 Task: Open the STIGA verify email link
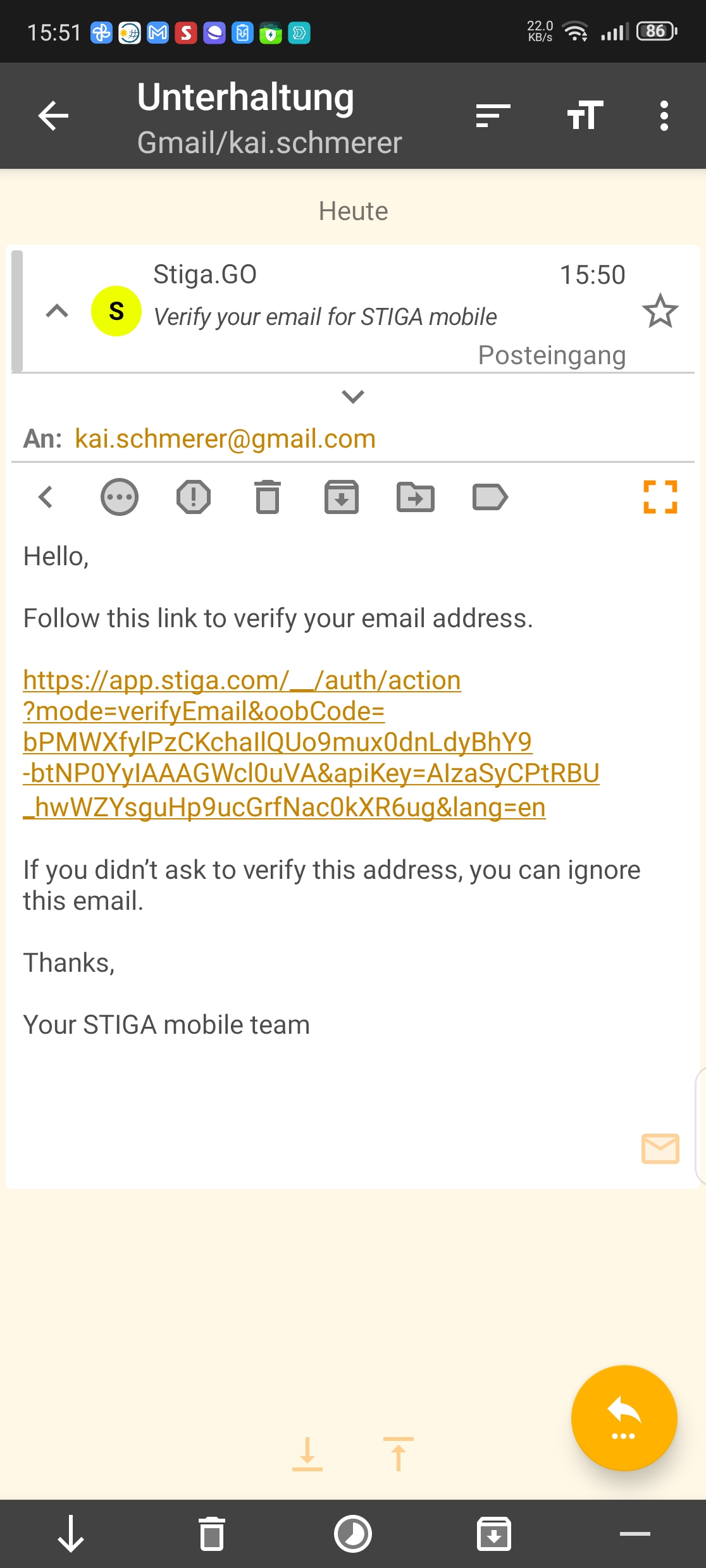311,744
